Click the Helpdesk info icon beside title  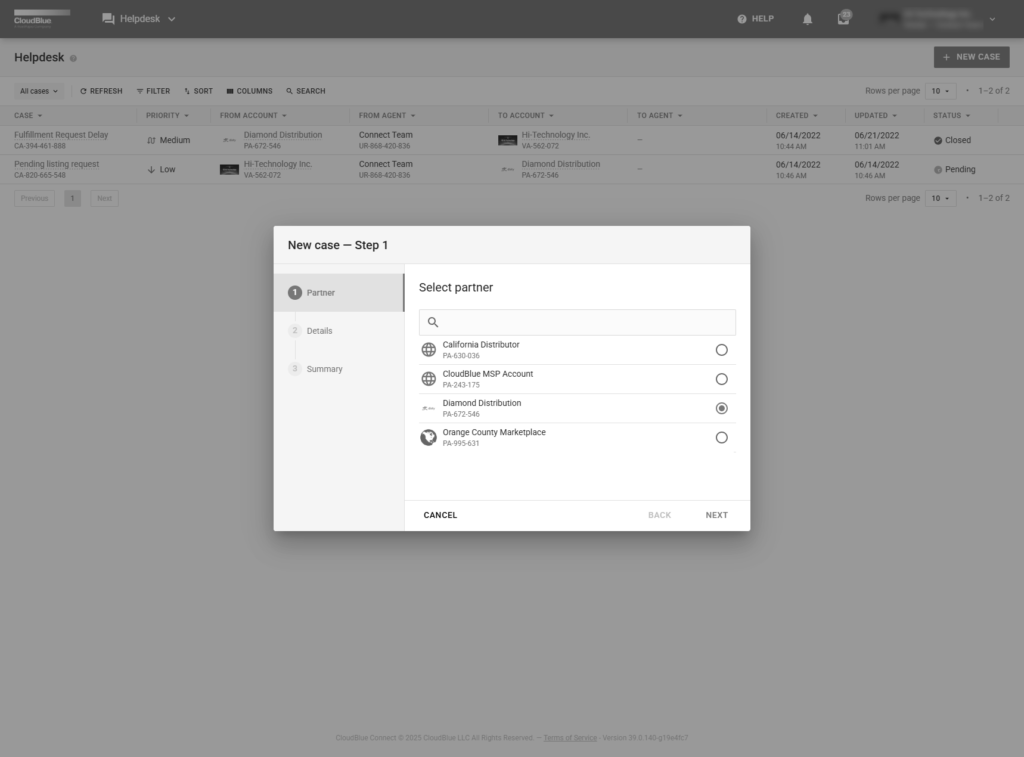tap(74, 58)
